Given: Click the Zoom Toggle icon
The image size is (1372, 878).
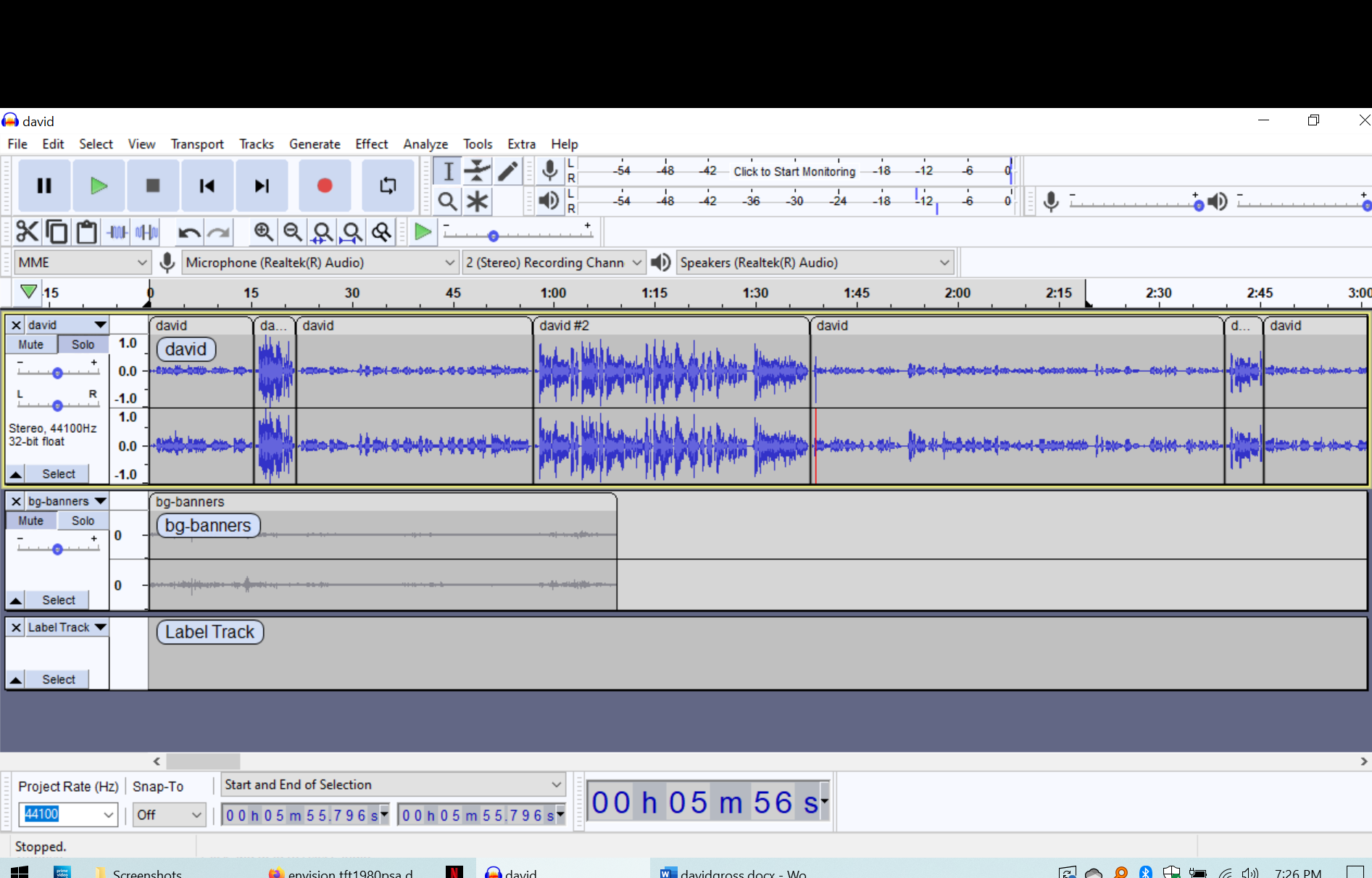Looking at the screenshot, I should coord(382,232).
